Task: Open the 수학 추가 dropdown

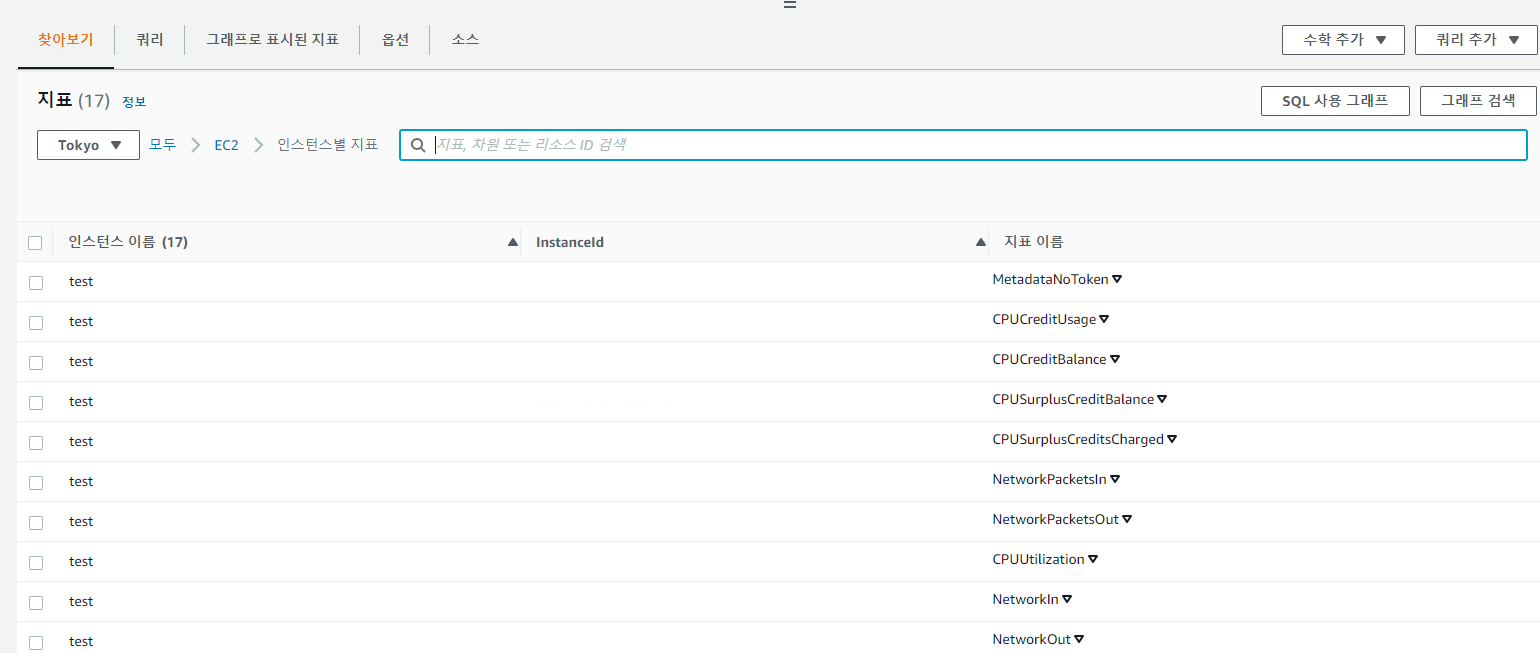Action: [1343, 40]
